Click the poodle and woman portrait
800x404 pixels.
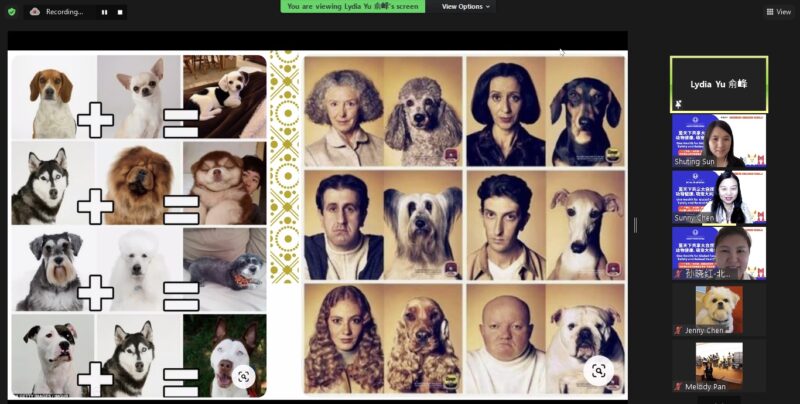[383, 111]
